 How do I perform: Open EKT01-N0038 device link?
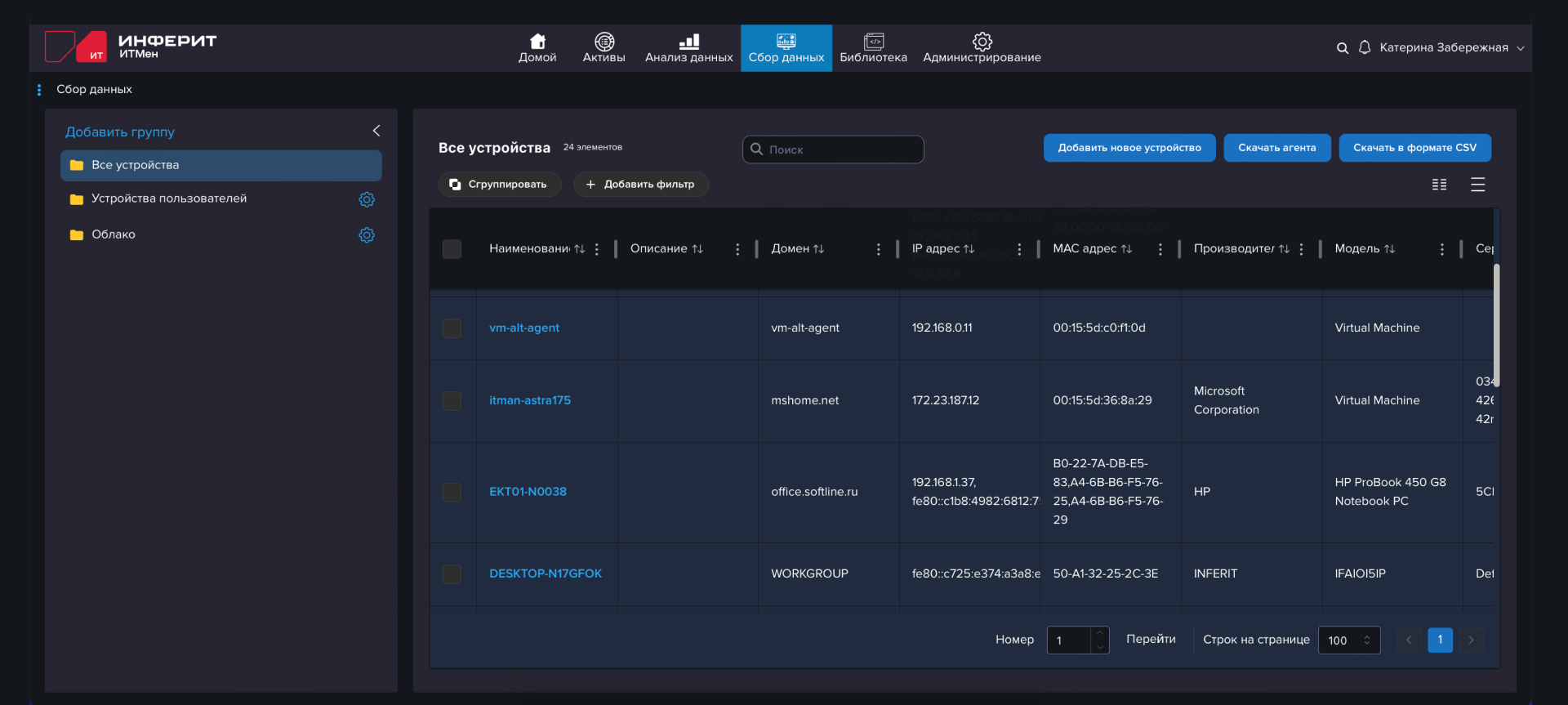tap(528, 493)
